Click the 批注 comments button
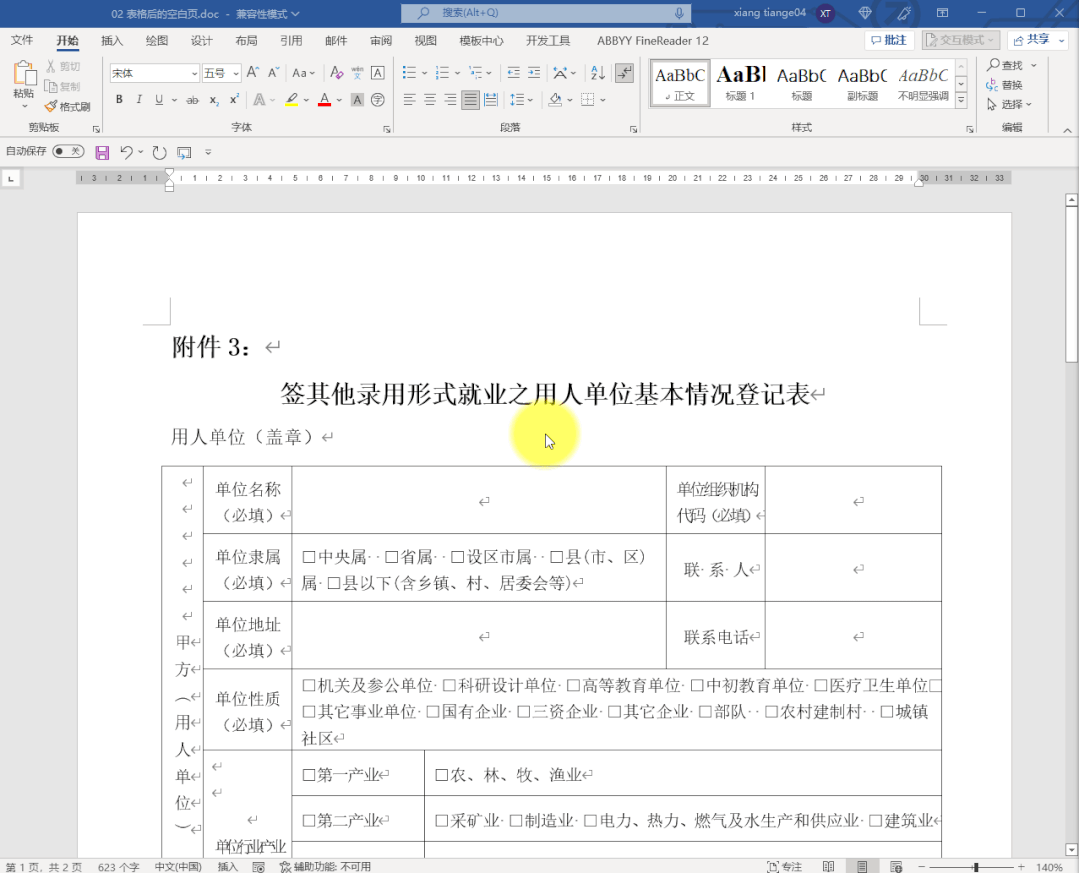Viewport: 1079px width, 873px height. point(888,39)
